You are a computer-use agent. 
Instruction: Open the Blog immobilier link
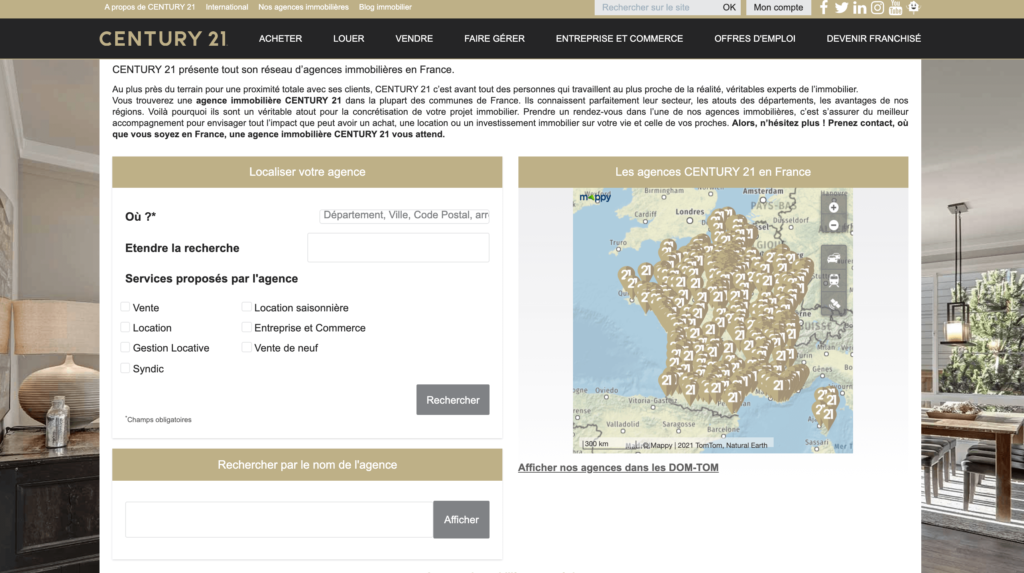pyautogui.click(x=385, y=7)
